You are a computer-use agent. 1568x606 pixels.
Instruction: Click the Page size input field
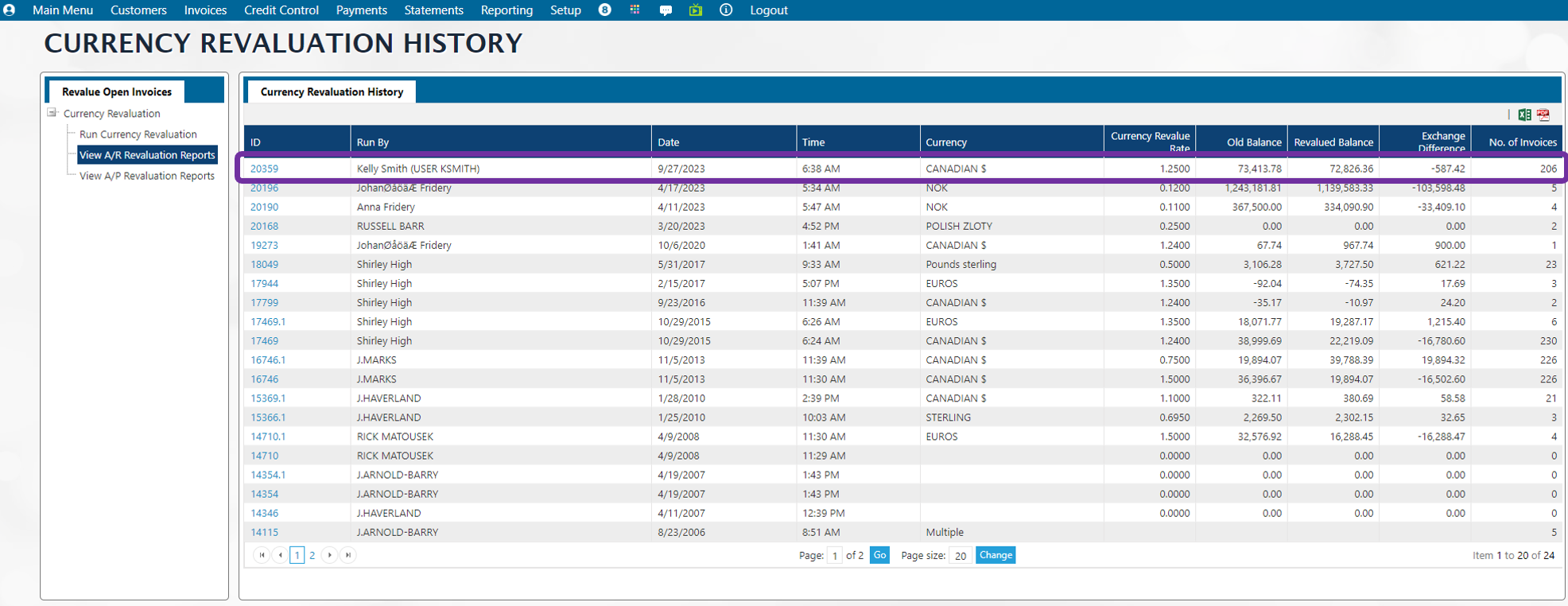point(960,556)
